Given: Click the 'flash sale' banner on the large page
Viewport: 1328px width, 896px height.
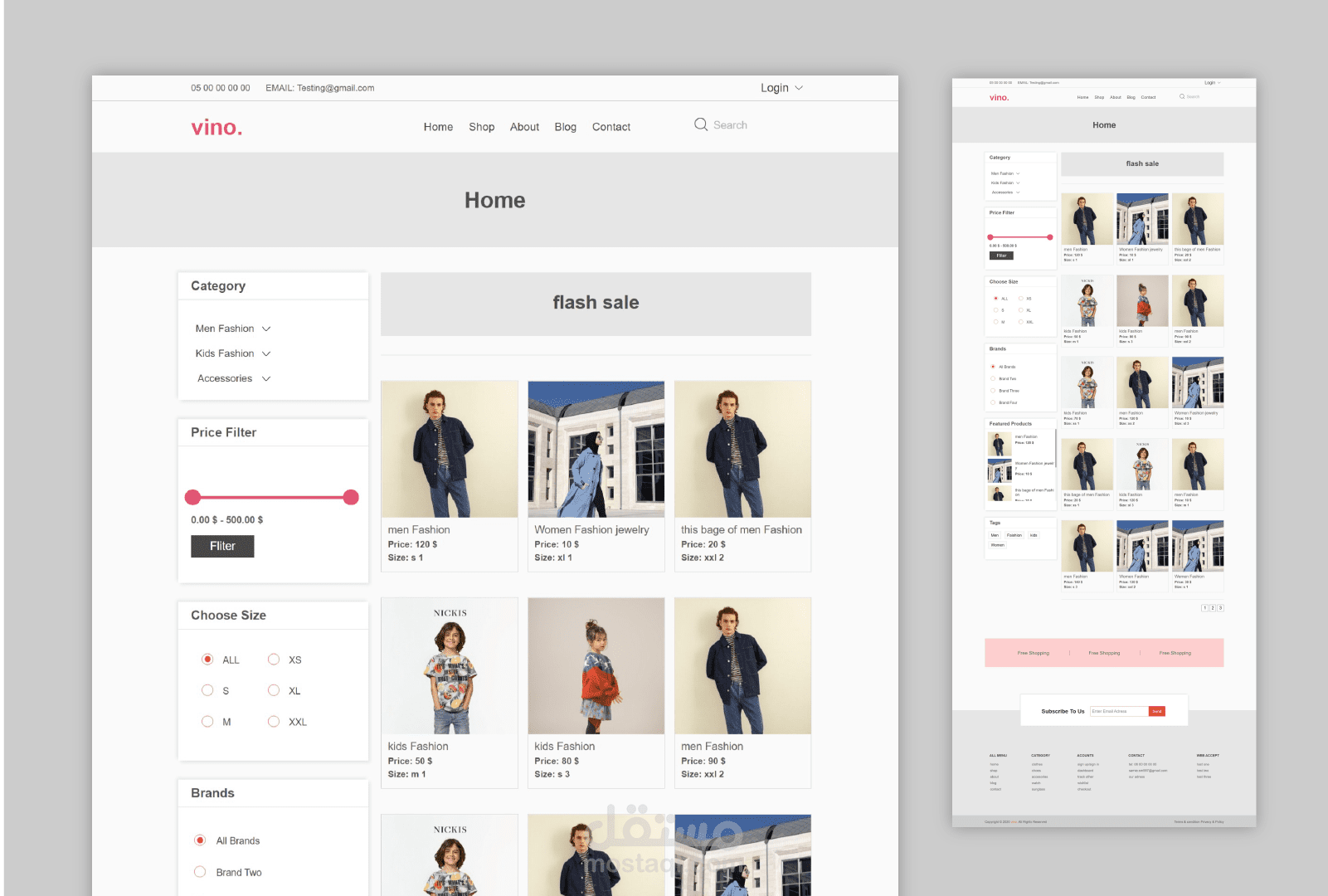Looking at the screenshot, I should coord(596,304).
